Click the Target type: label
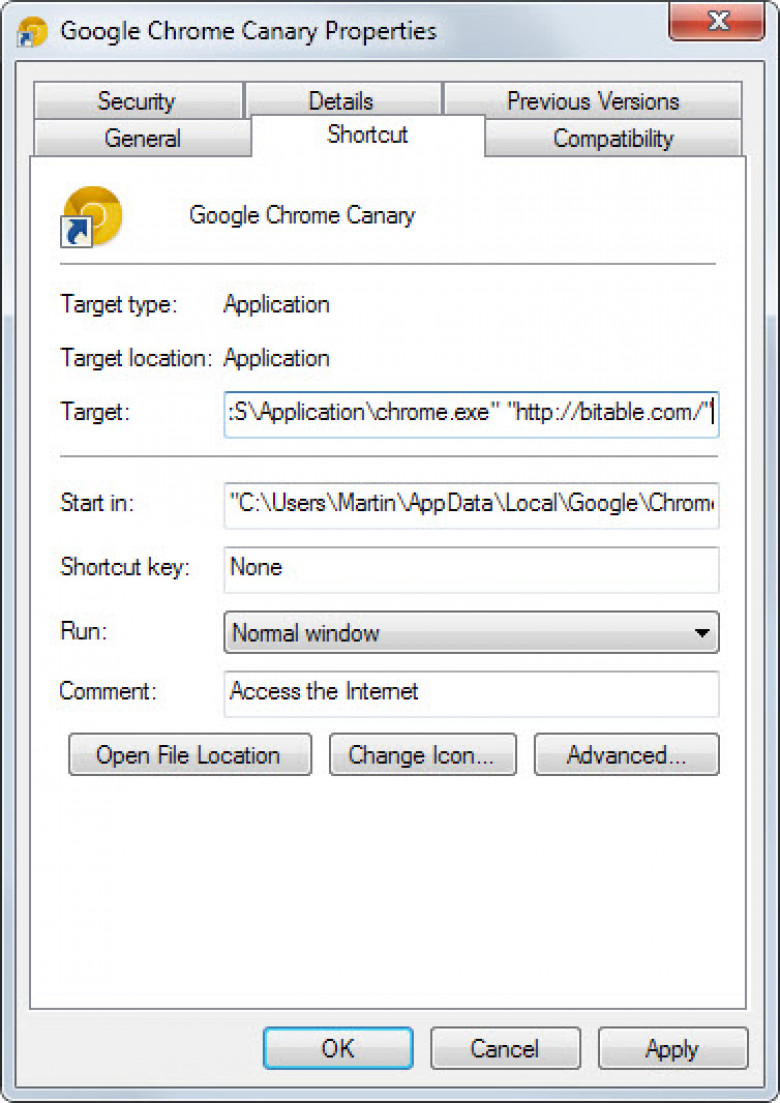Viewport: 780px width, 1103px height. pyautogui.click(x=119, y=305)
